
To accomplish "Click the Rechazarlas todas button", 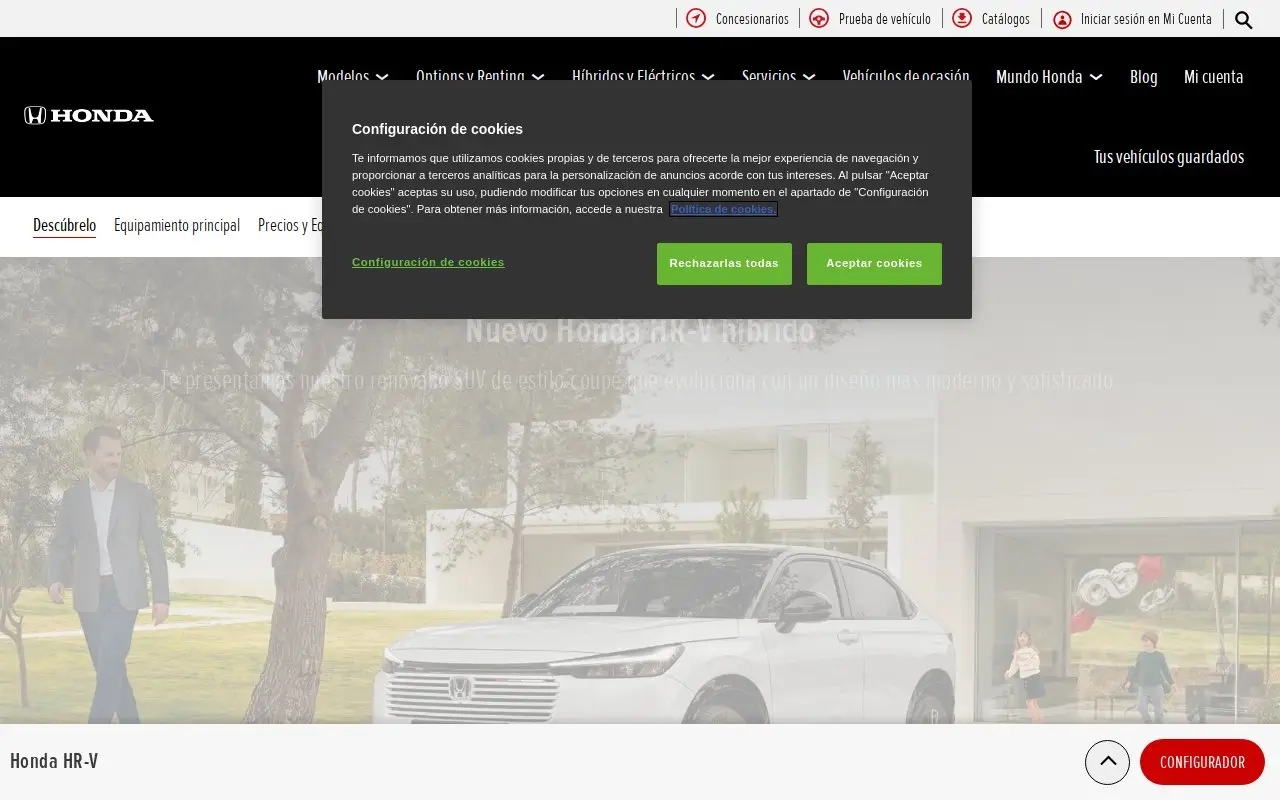I will (724, 263).
